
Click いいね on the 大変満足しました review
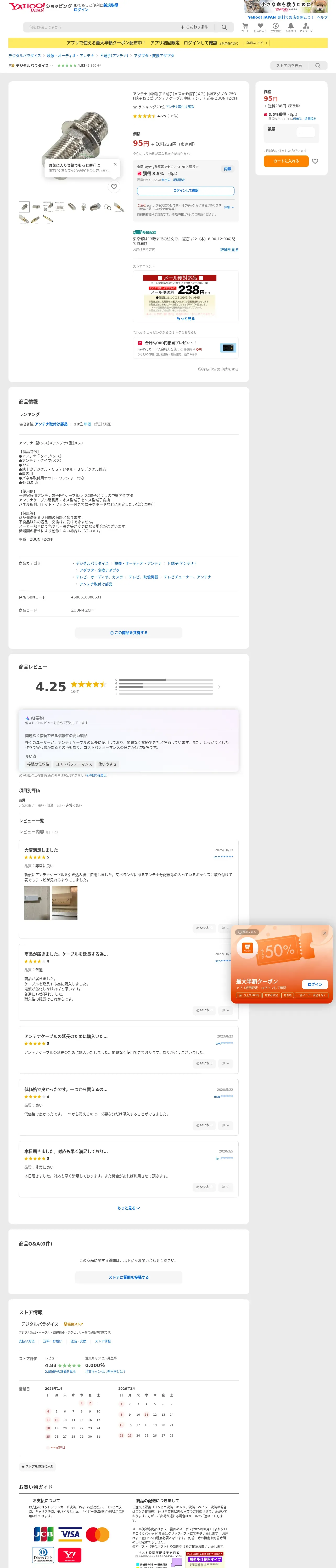tap(204, 928)
